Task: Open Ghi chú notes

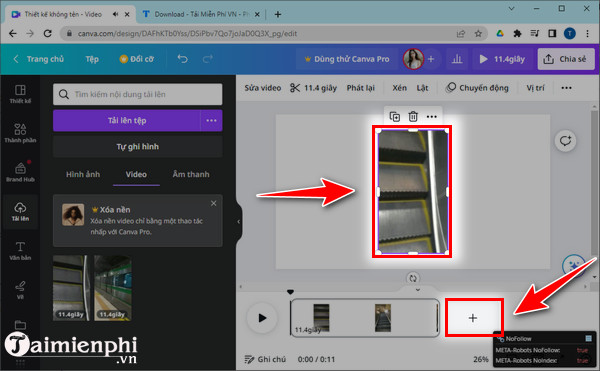Action: click(x=265, y=359)
